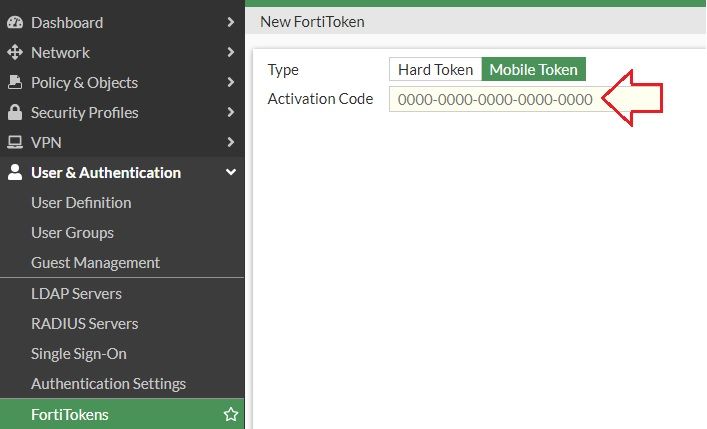This screenshot has width=707, height=429.
Task: Open RADIUS Servers settings
Action: 84,324
